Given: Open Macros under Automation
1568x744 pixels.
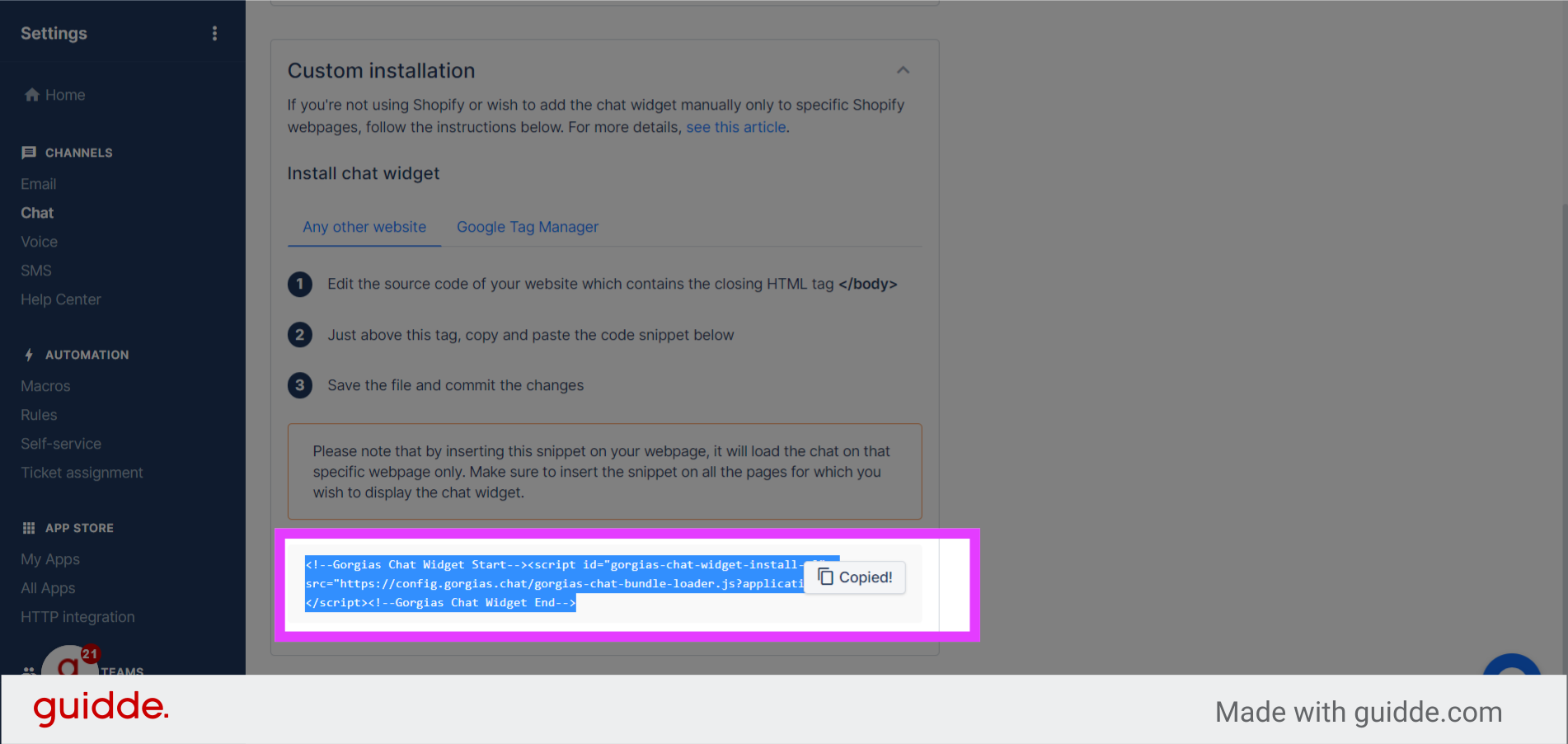Looking at the screenshot, I should pyautogui.click(x=45, y=386).
